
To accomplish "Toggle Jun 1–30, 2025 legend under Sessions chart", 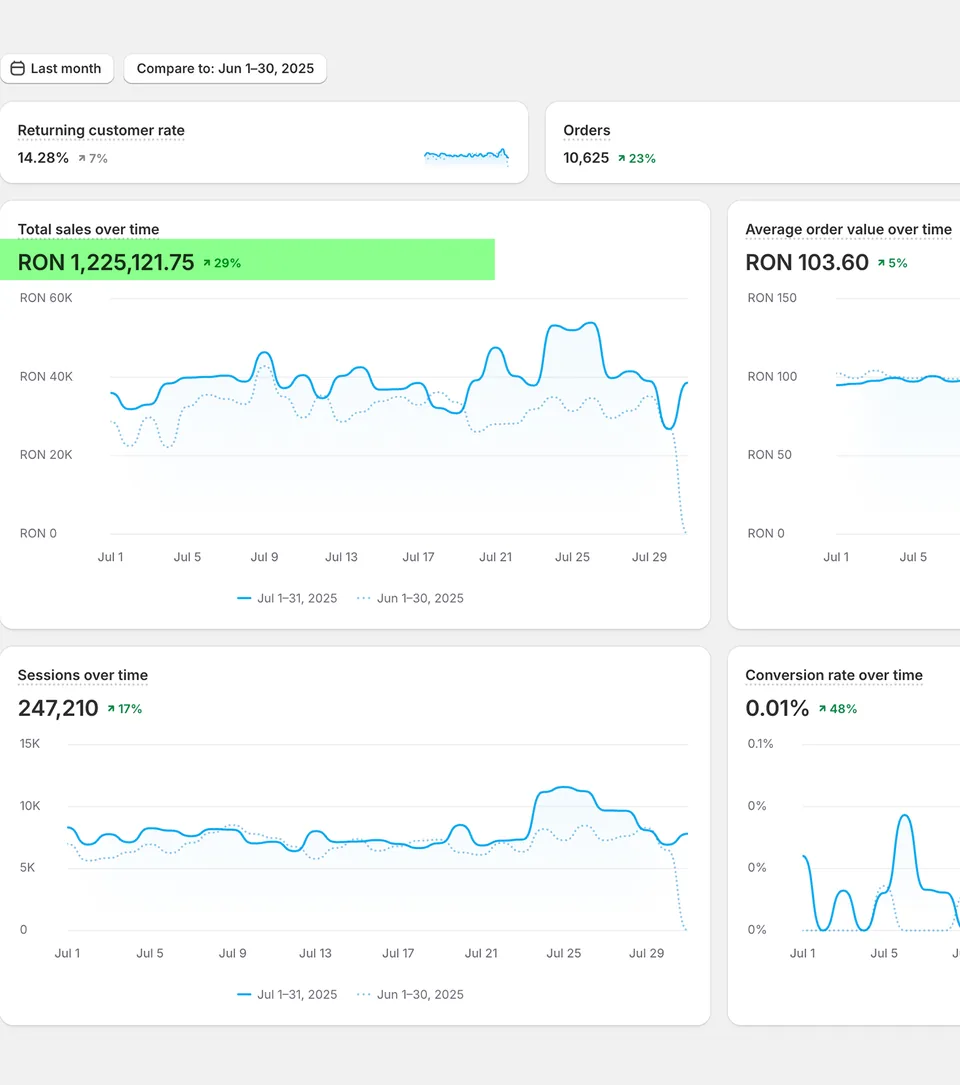I will coord(410,994).
